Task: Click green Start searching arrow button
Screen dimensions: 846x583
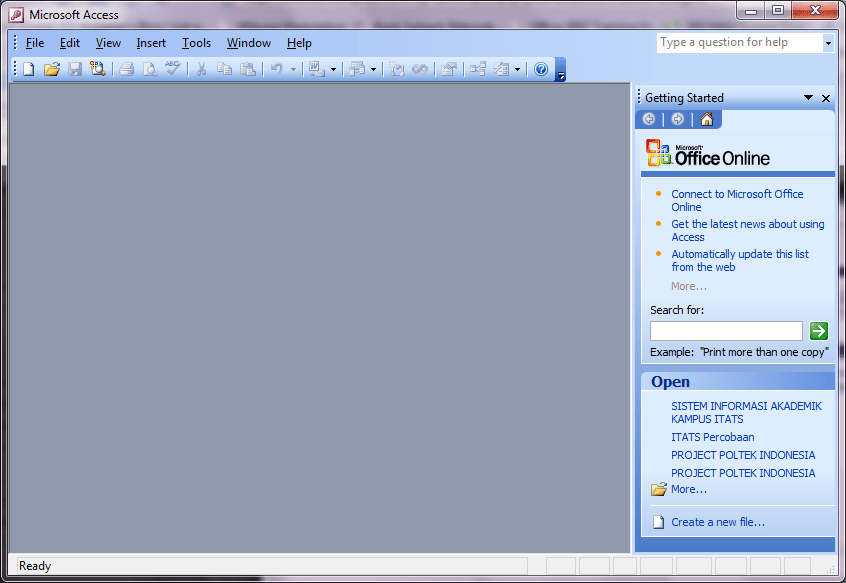Action: pos(819,331)
